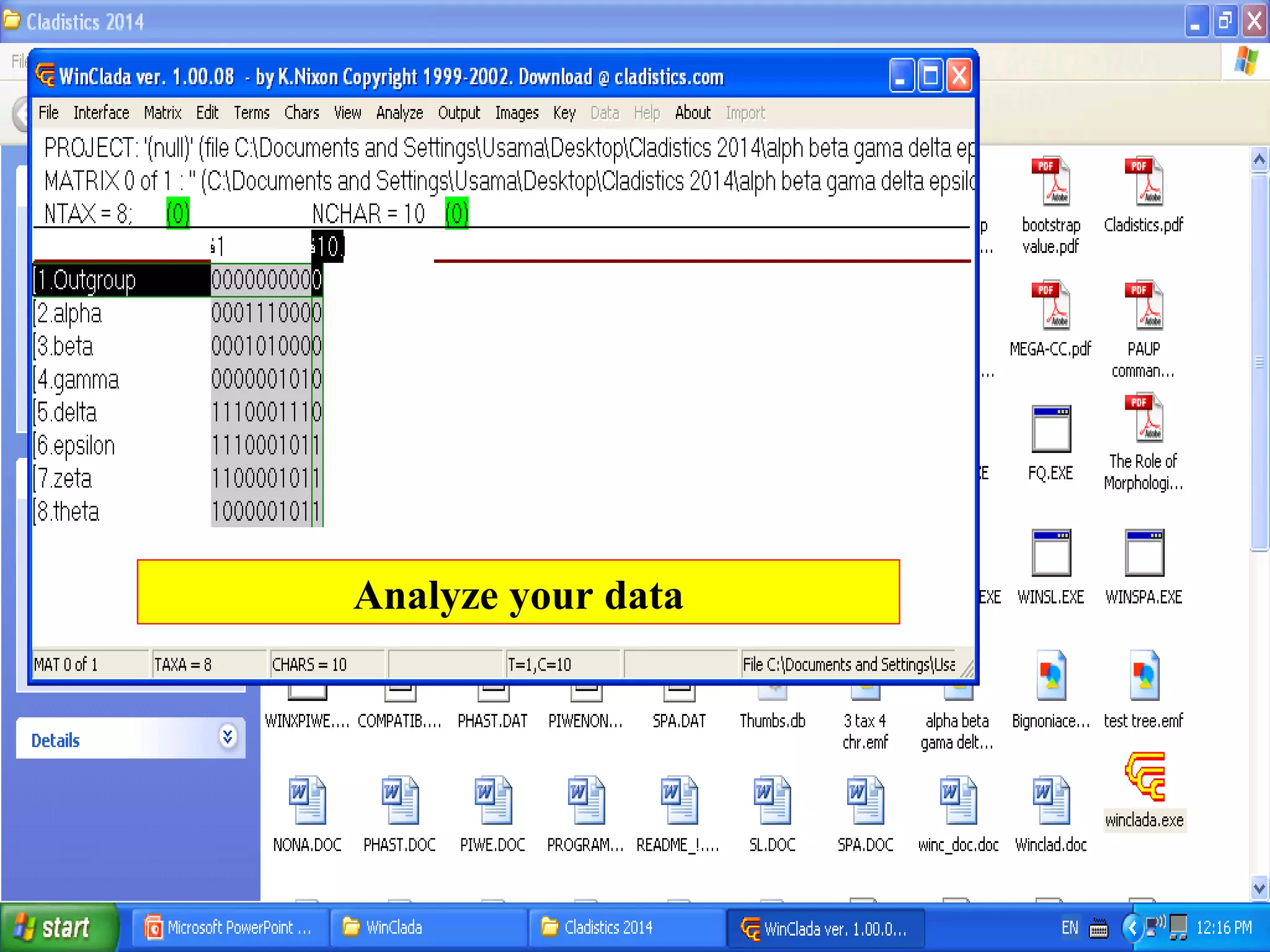Open the Key menu
The image size is (1270, 952).
pyautogui.click(x=564, y=113)
